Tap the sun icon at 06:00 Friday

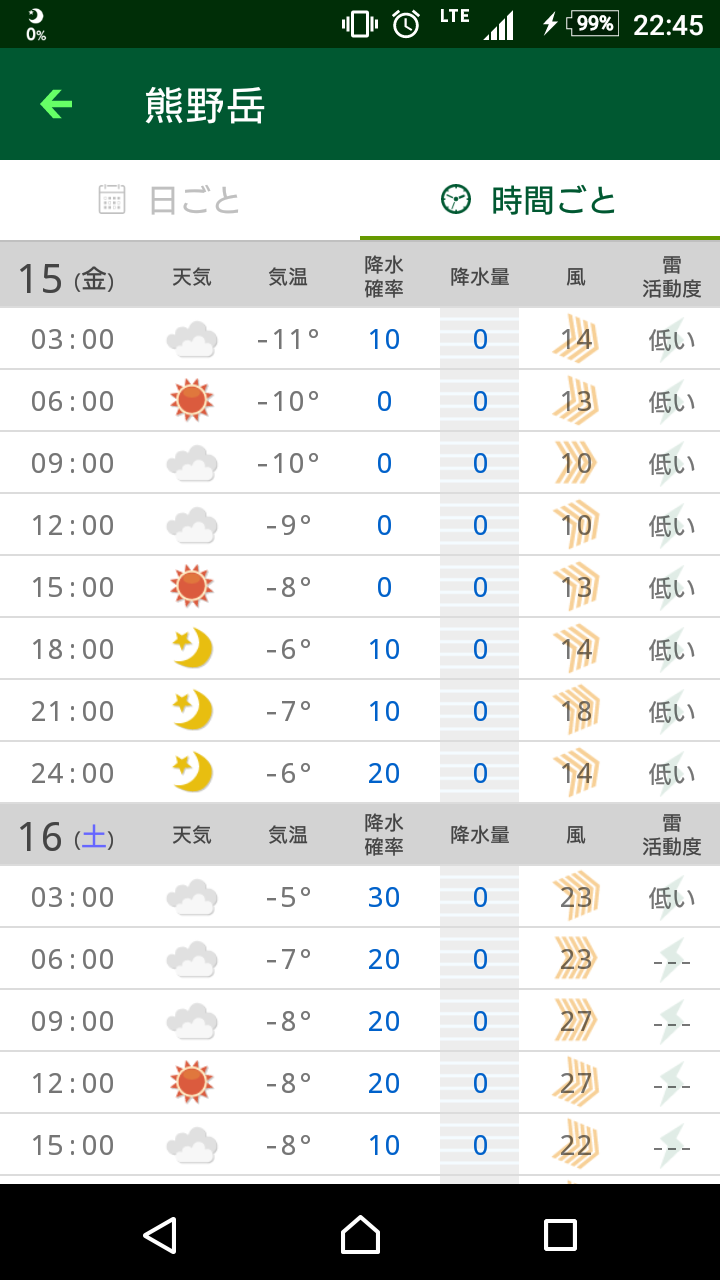tap(192, 401)
